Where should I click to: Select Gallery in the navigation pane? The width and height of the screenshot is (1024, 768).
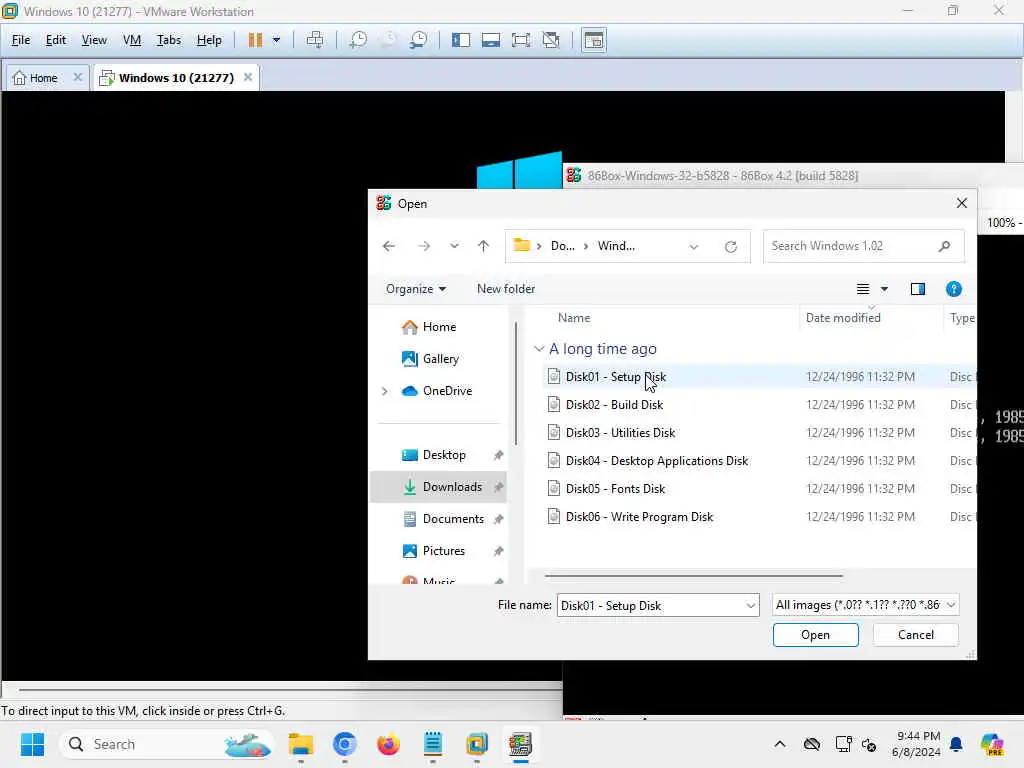click(x=441, y=359)
